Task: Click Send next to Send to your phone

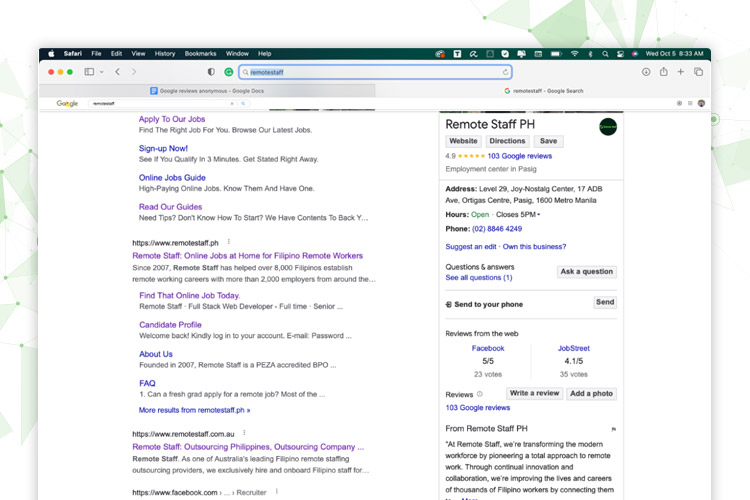Action: pyautogui.click(x=605, y=302)
